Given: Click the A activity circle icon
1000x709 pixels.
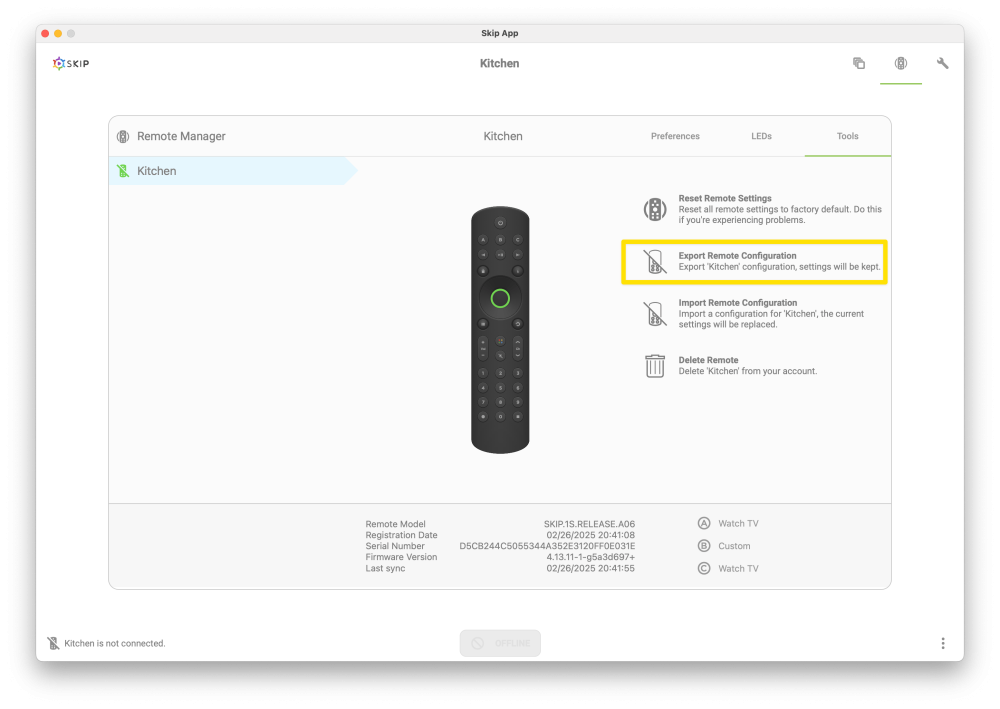Looking at the screenshot, I should coord(704,523).
